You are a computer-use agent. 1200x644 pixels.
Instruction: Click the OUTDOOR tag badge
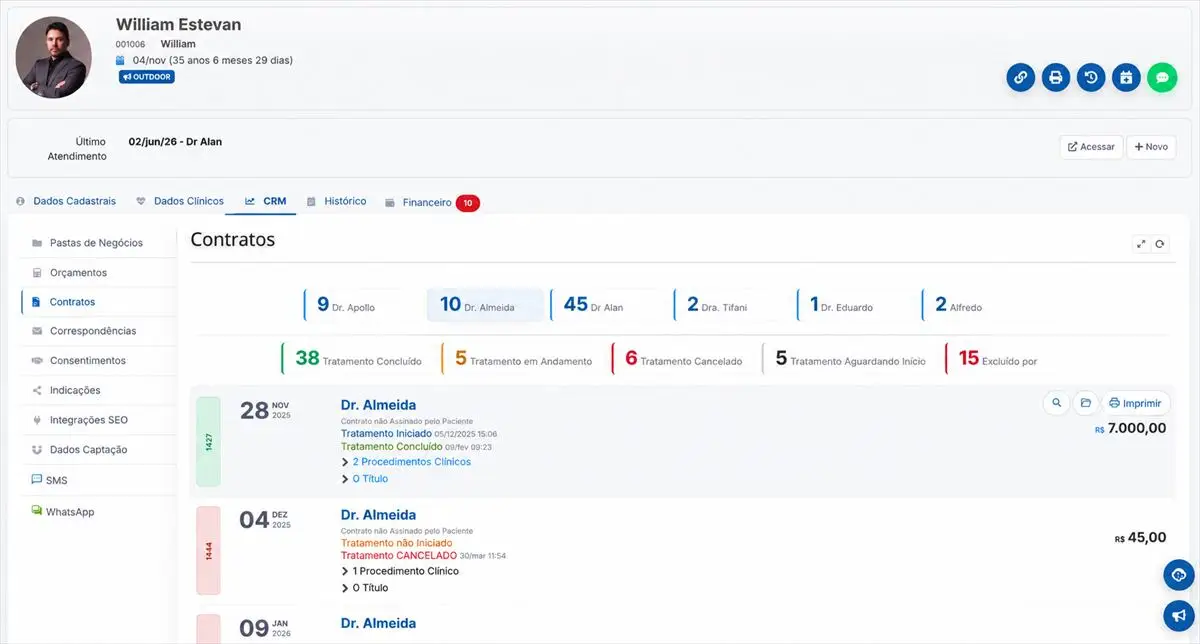click(x=147, y=77)
